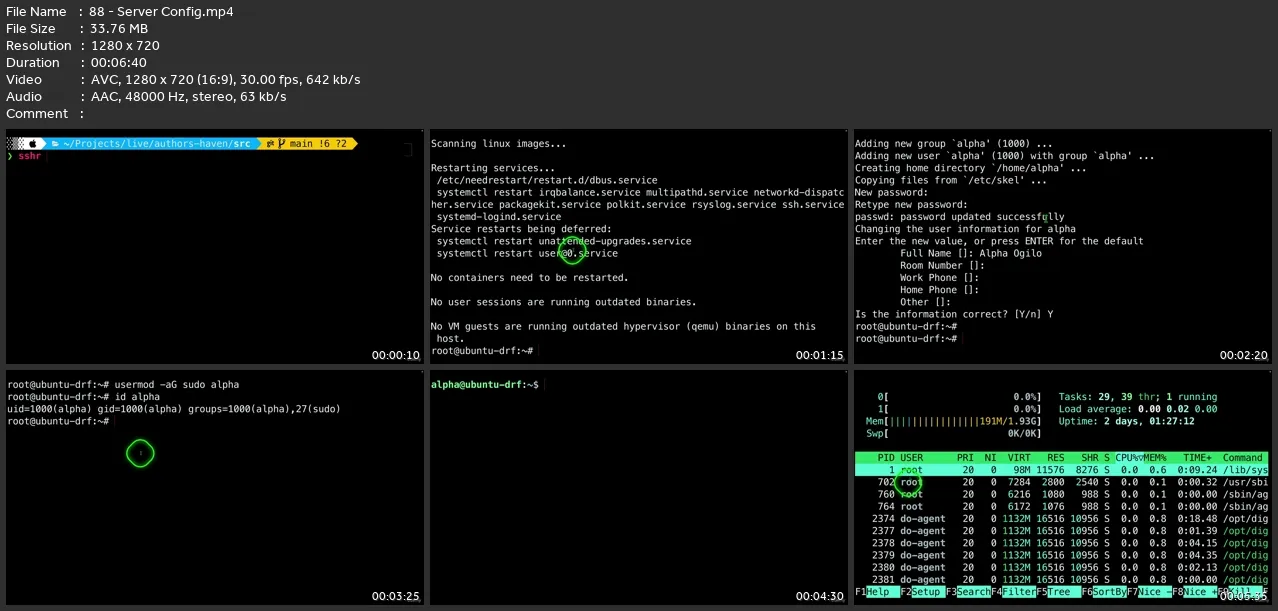The width and height of the screenshot is (1278, 611).
Task: Open F6 SortBy in htop footer
Action: coord(1104,592)
